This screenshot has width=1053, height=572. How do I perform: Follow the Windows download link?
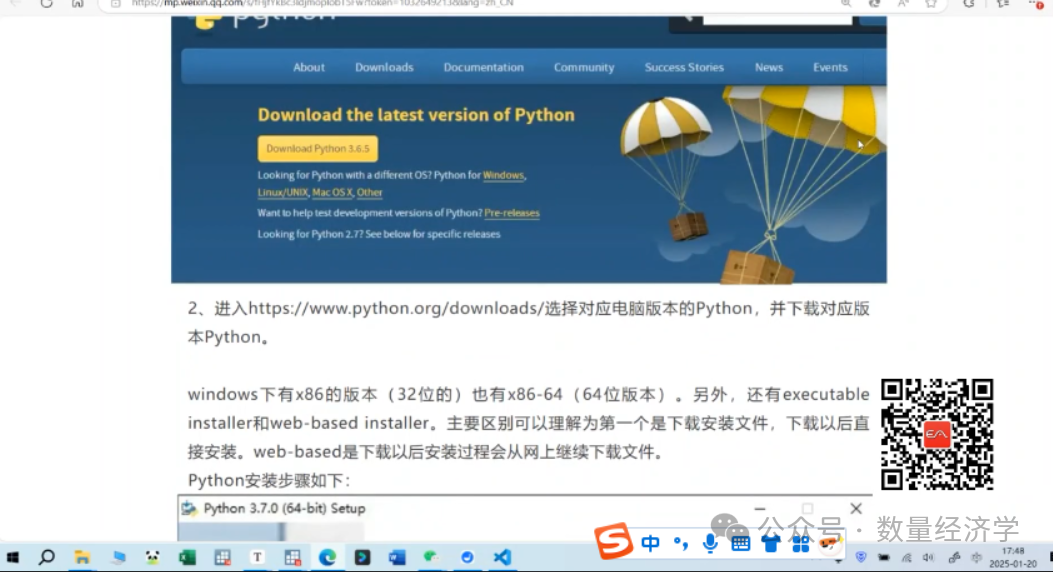503,175
